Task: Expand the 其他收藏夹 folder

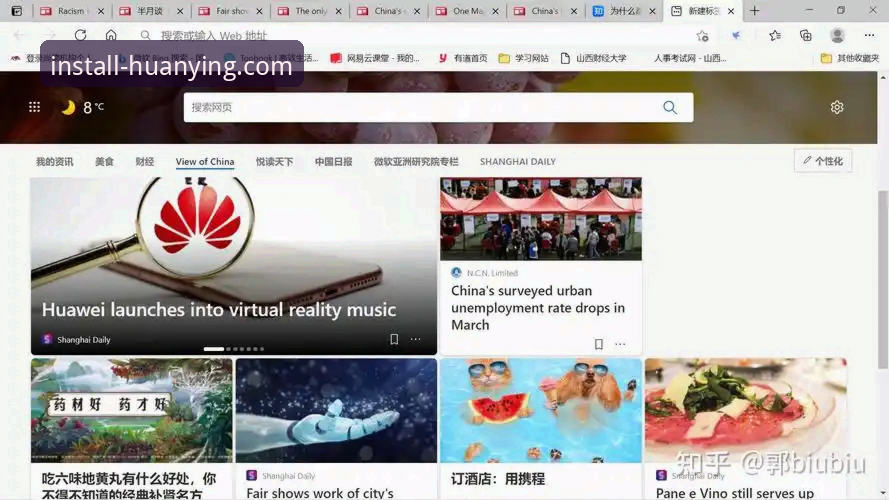Action: pos(850,58)
